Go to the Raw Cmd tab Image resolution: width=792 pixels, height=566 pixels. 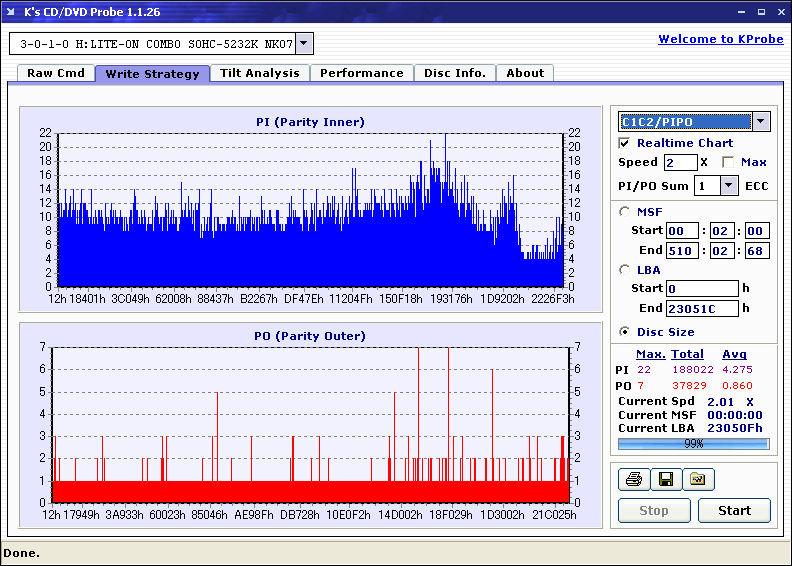(x=56, y=73)
